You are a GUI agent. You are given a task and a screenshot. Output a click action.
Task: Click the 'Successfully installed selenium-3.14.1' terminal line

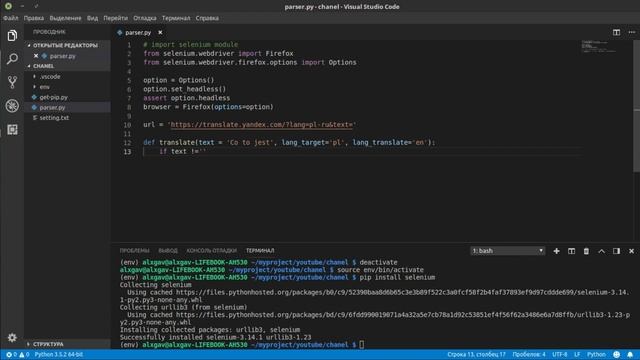(216, 337)
